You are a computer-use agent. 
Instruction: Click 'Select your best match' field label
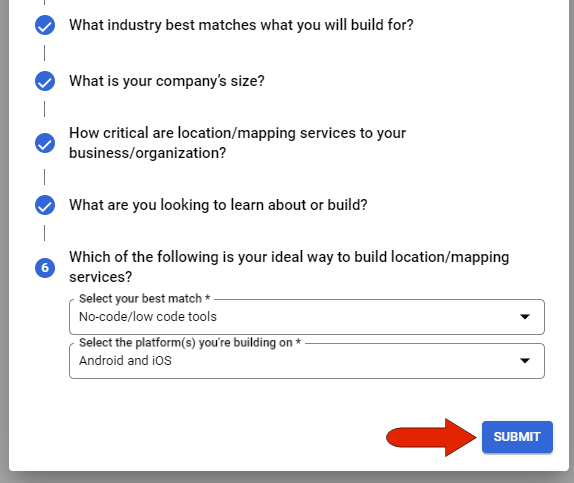145,298
